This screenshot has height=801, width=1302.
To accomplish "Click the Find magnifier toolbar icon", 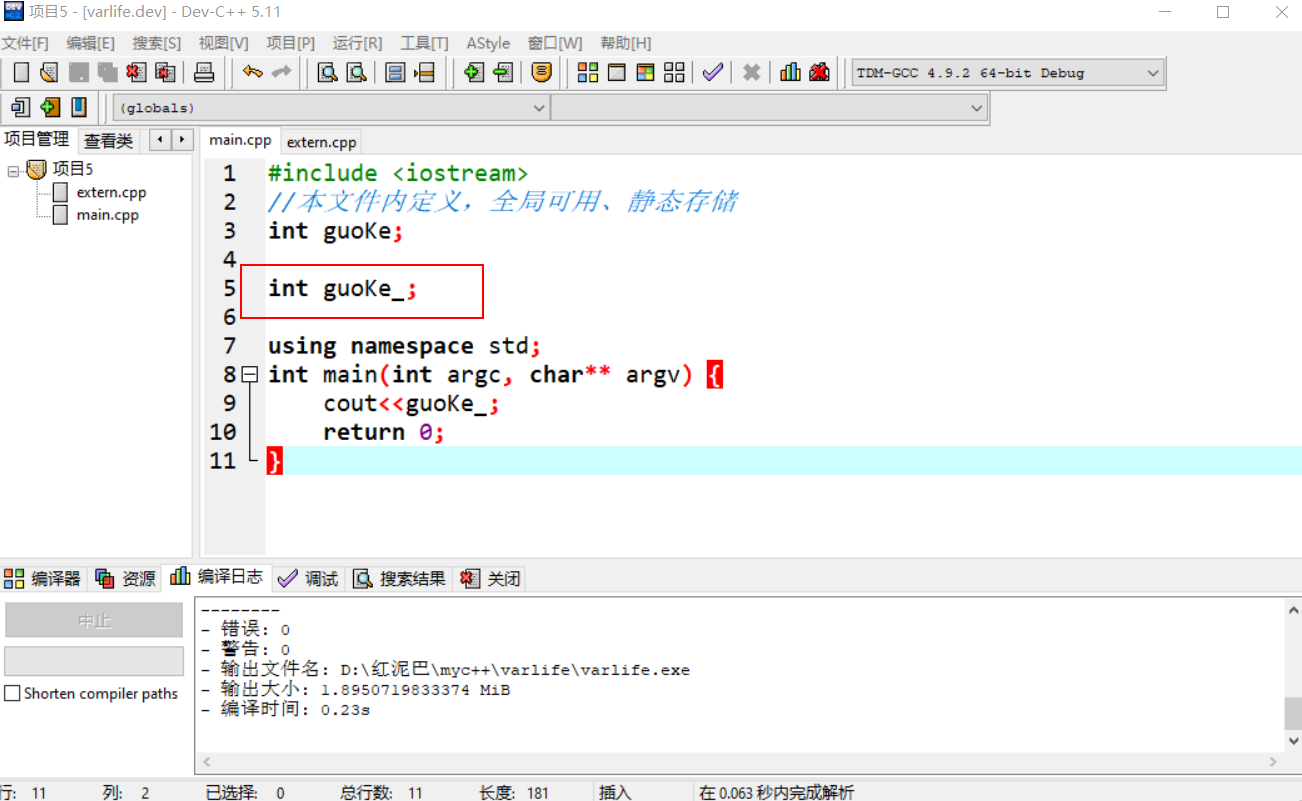I will [x=327, y=72].
